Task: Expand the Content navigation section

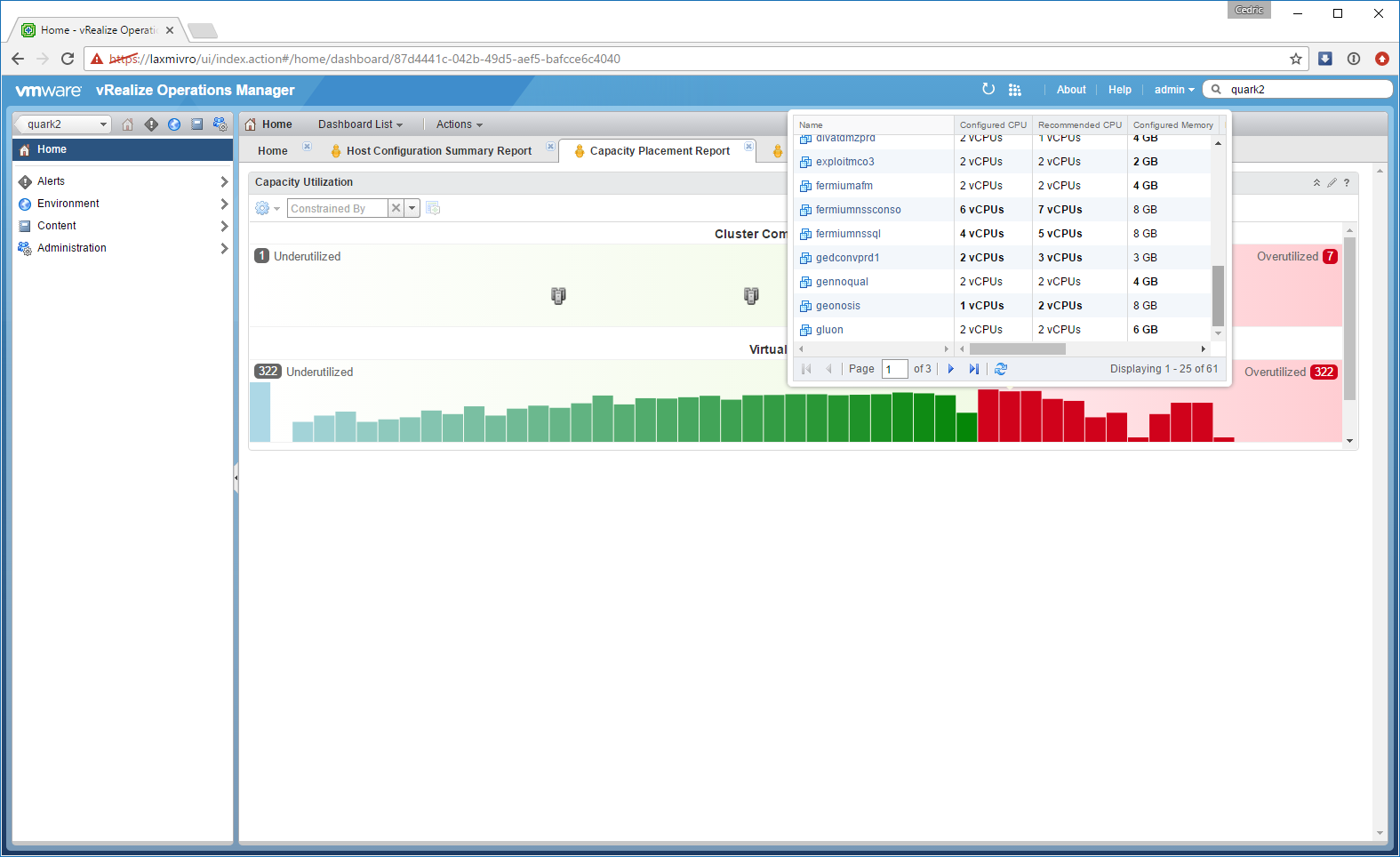Action: [x=224, y=226]
